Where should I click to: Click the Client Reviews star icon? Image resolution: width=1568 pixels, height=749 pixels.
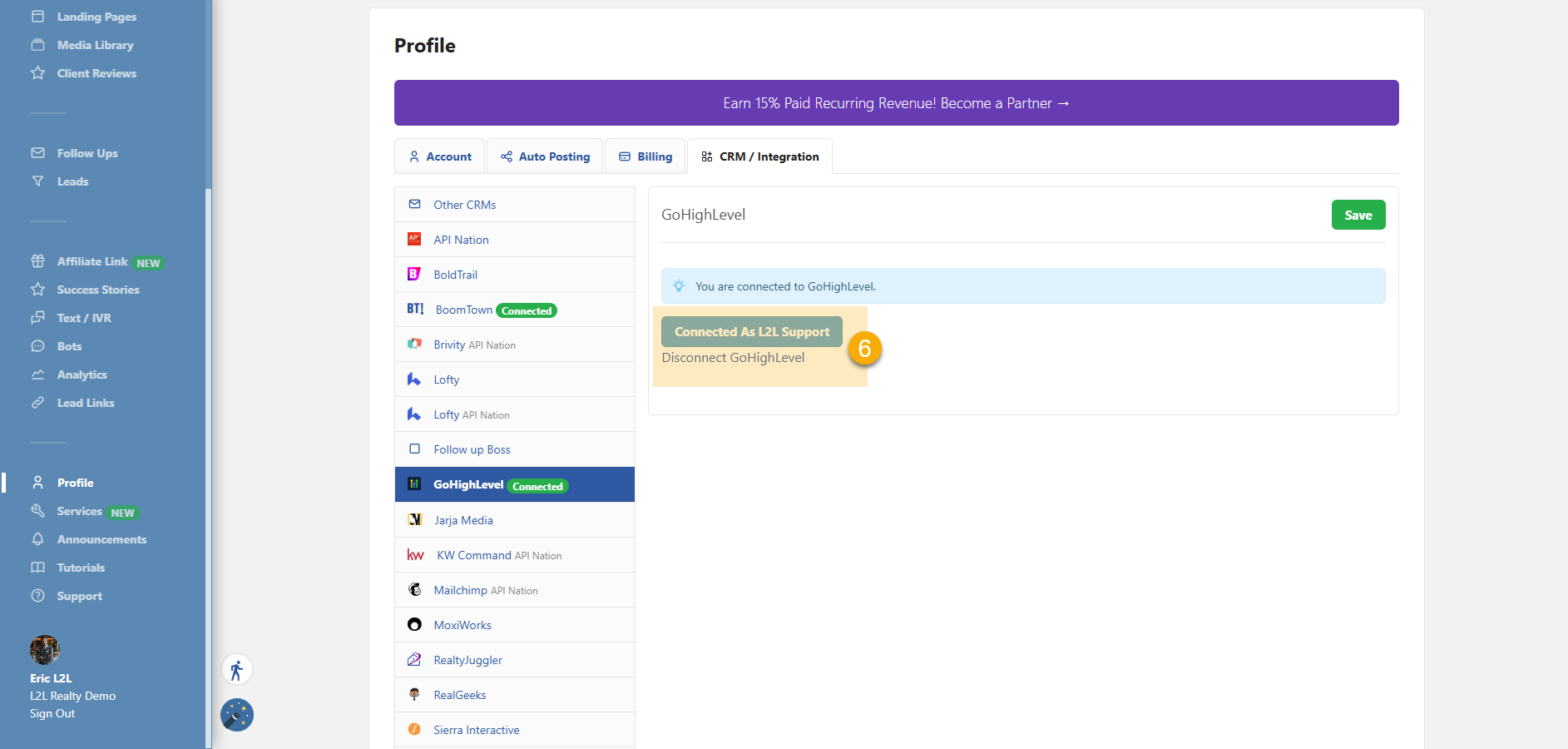pyautogui.click(x=37, y=73)
